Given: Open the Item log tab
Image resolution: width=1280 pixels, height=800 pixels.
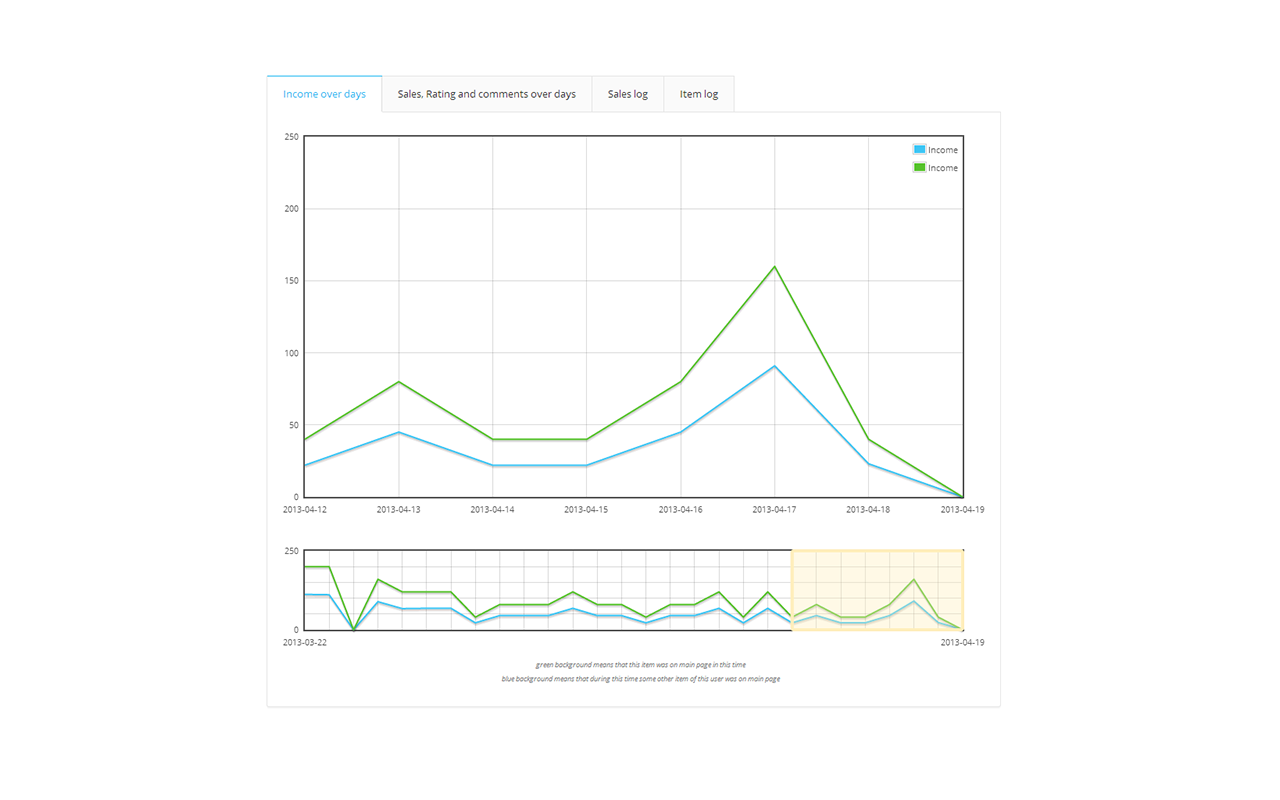Looking at the screenshot, I should (x=699, y=94).
